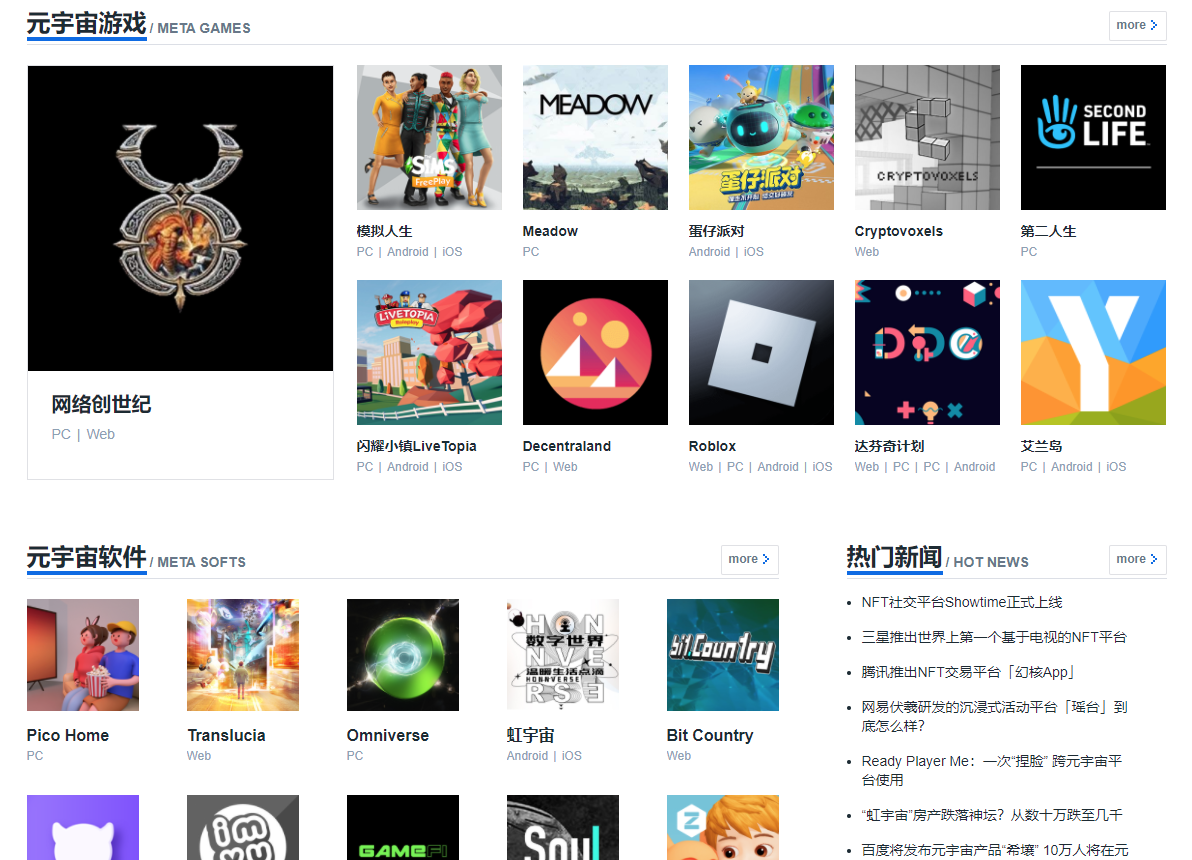
Task: Click the Second Life logo icon
Action: [x=1093, y=138]
